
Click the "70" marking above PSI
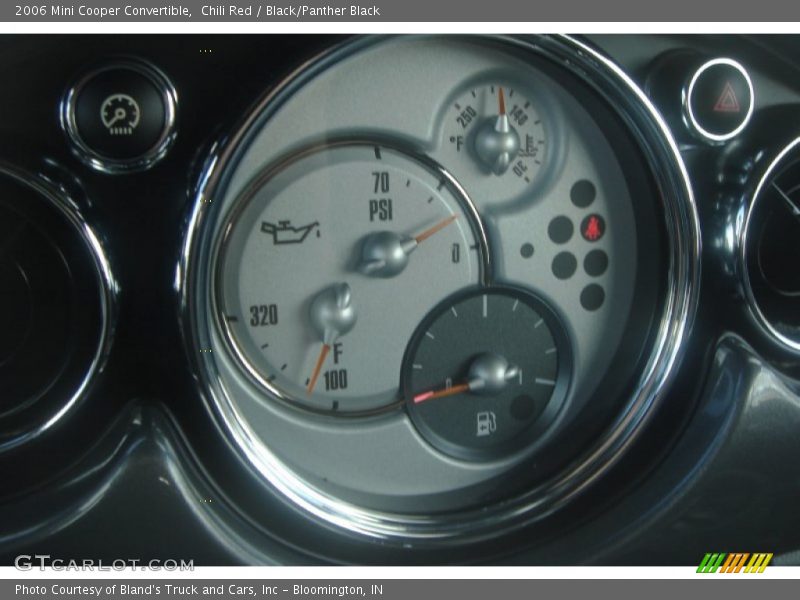[381, 183]
